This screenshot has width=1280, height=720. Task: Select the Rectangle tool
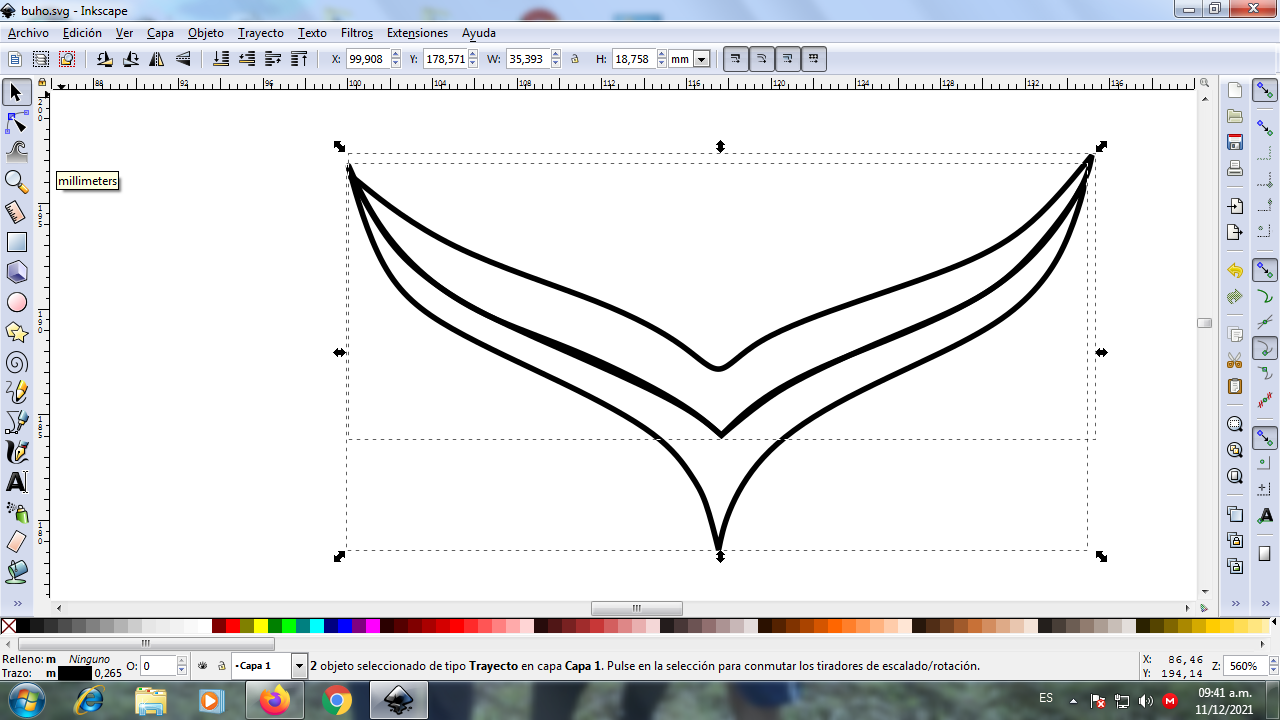point(16,242)
